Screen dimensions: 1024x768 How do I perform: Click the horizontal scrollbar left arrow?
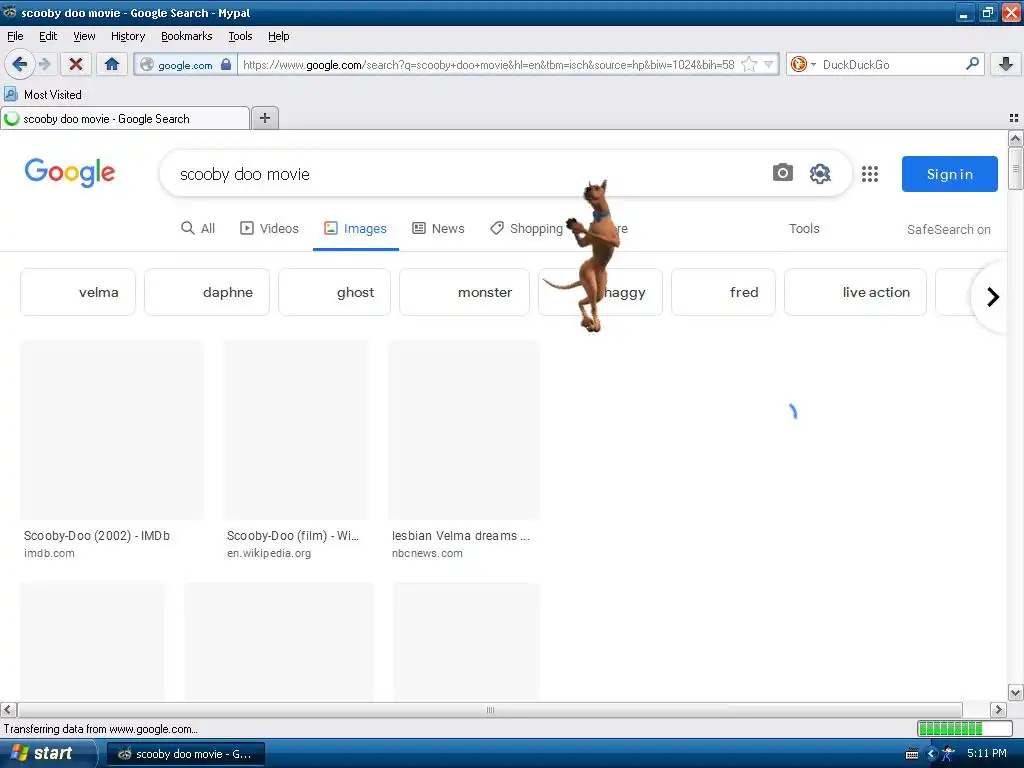(8, 710)
